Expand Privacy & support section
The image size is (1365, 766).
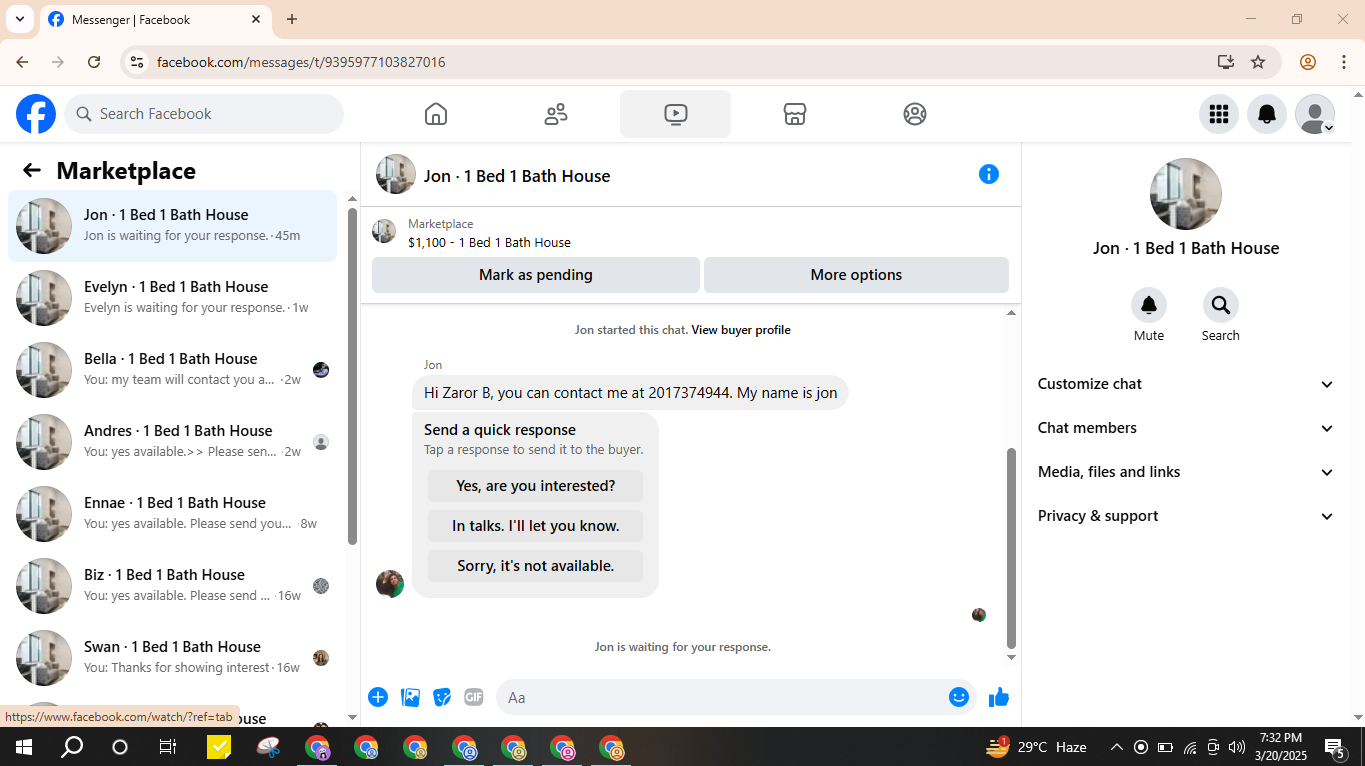click(x=1186, y=516)
